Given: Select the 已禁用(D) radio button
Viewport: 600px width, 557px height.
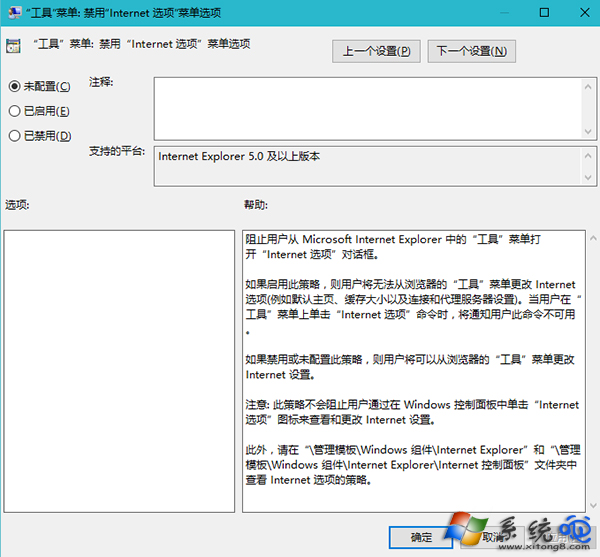Looking at the screenshot, I should click(x=15, y=135).
